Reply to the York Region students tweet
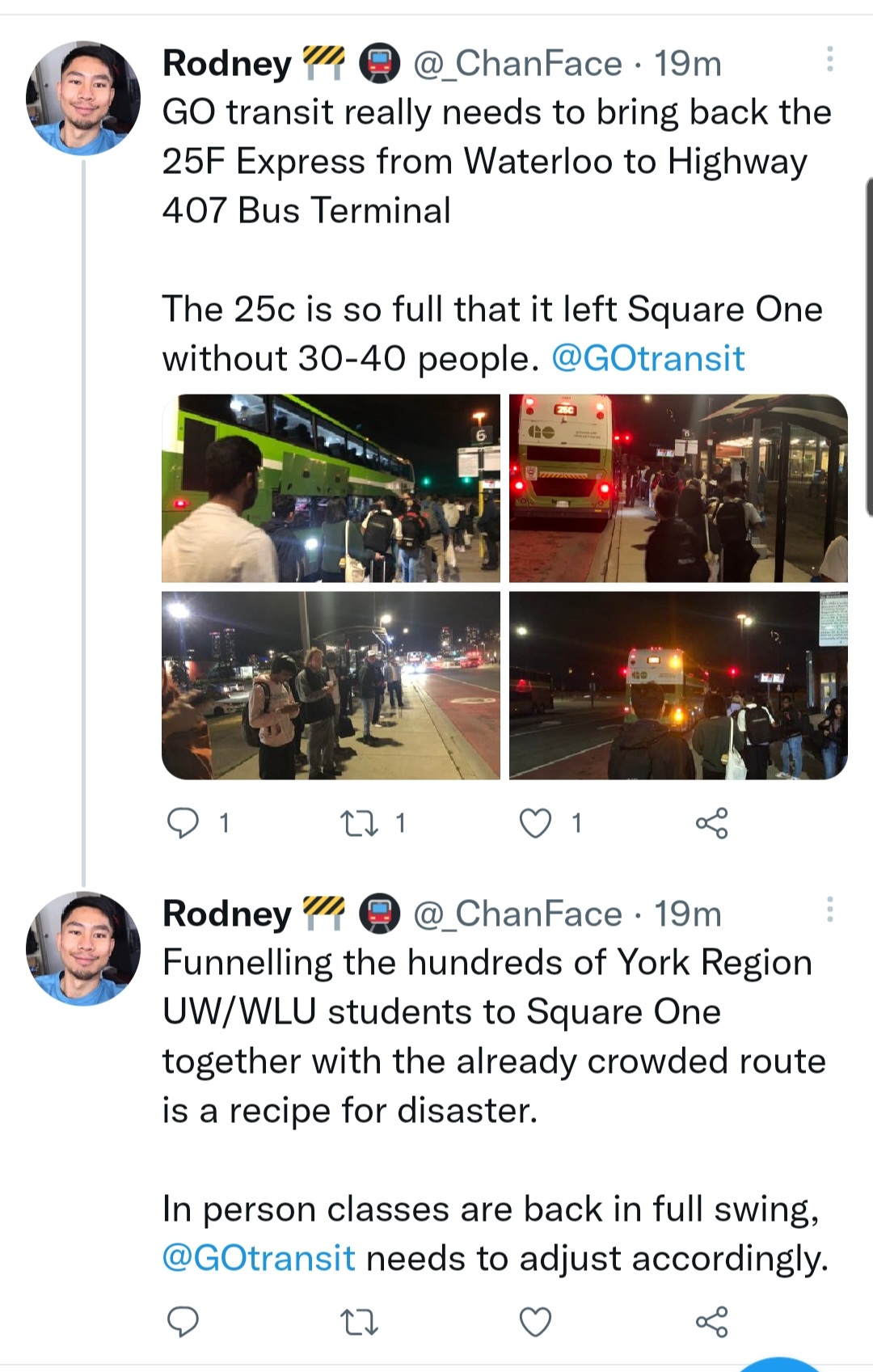 point(183,1322)
